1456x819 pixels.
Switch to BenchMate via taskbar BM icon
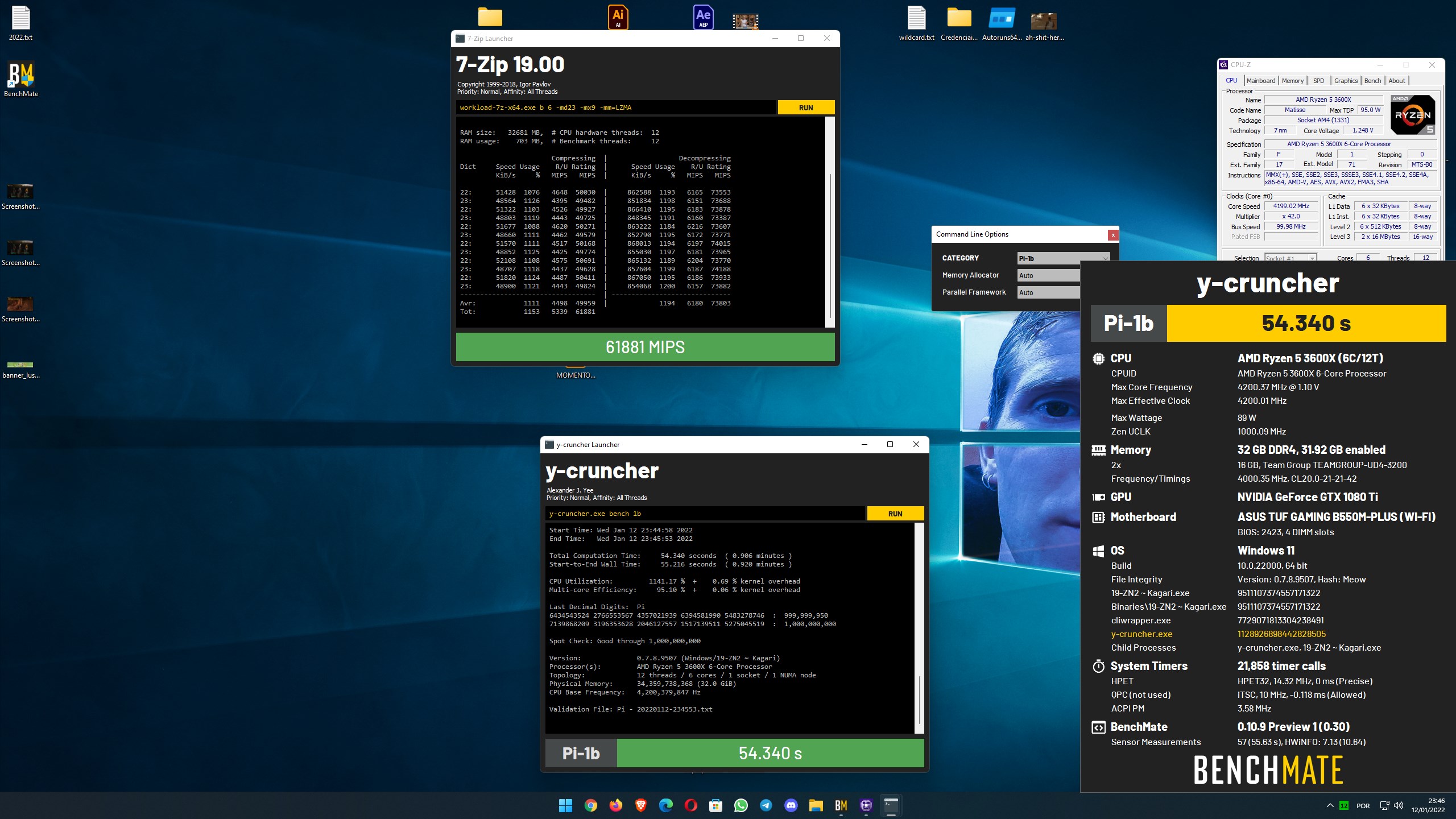pyautogui.click(x=841, y=805)
